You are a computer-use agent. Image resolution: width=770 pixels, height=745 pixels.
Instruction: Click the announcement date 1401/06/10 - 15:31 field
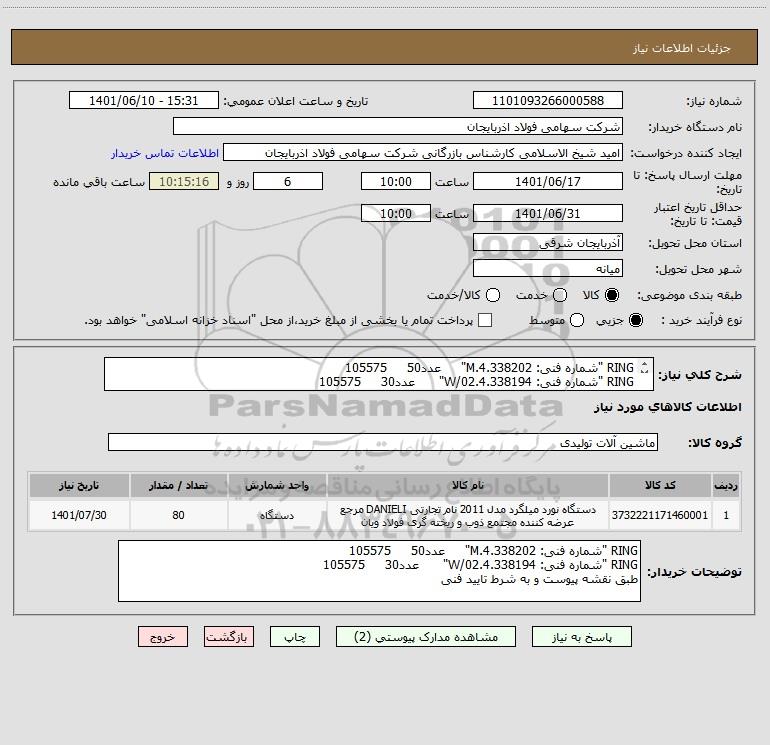coord(144,100)
